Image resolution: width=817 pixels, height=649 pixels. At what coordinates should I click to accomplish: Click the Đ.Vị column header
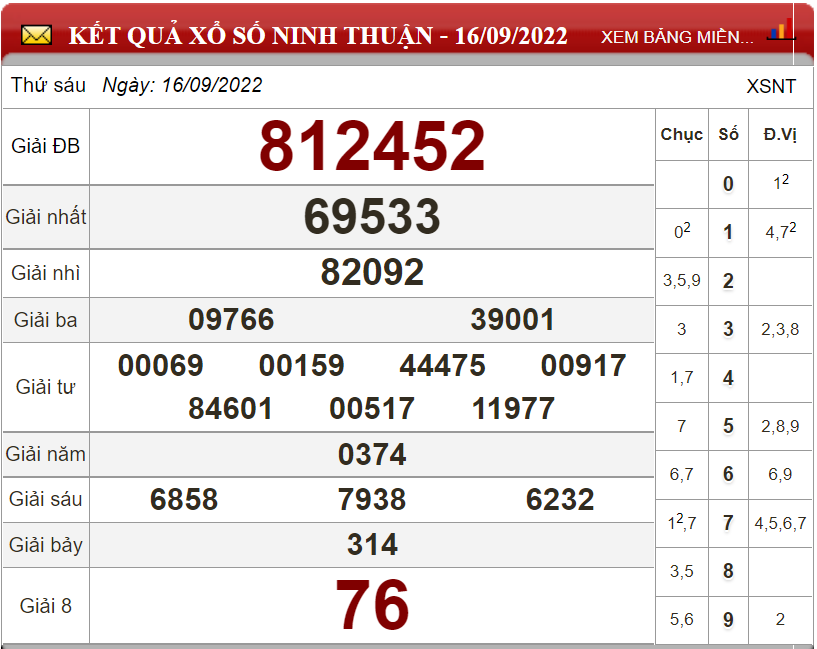click(x=780, y=135)
